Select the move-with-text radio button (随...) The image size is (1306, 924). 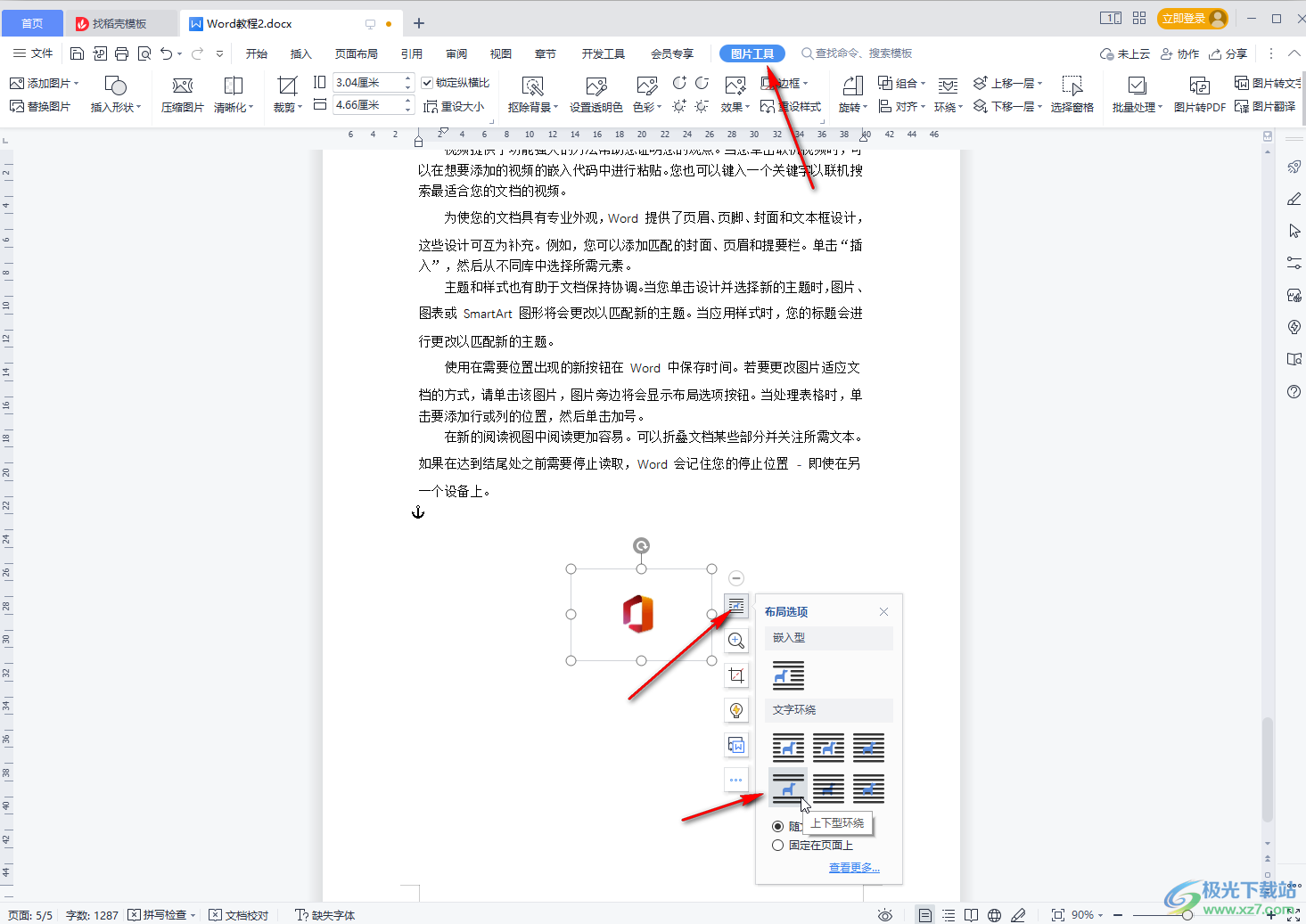[777, 826]
